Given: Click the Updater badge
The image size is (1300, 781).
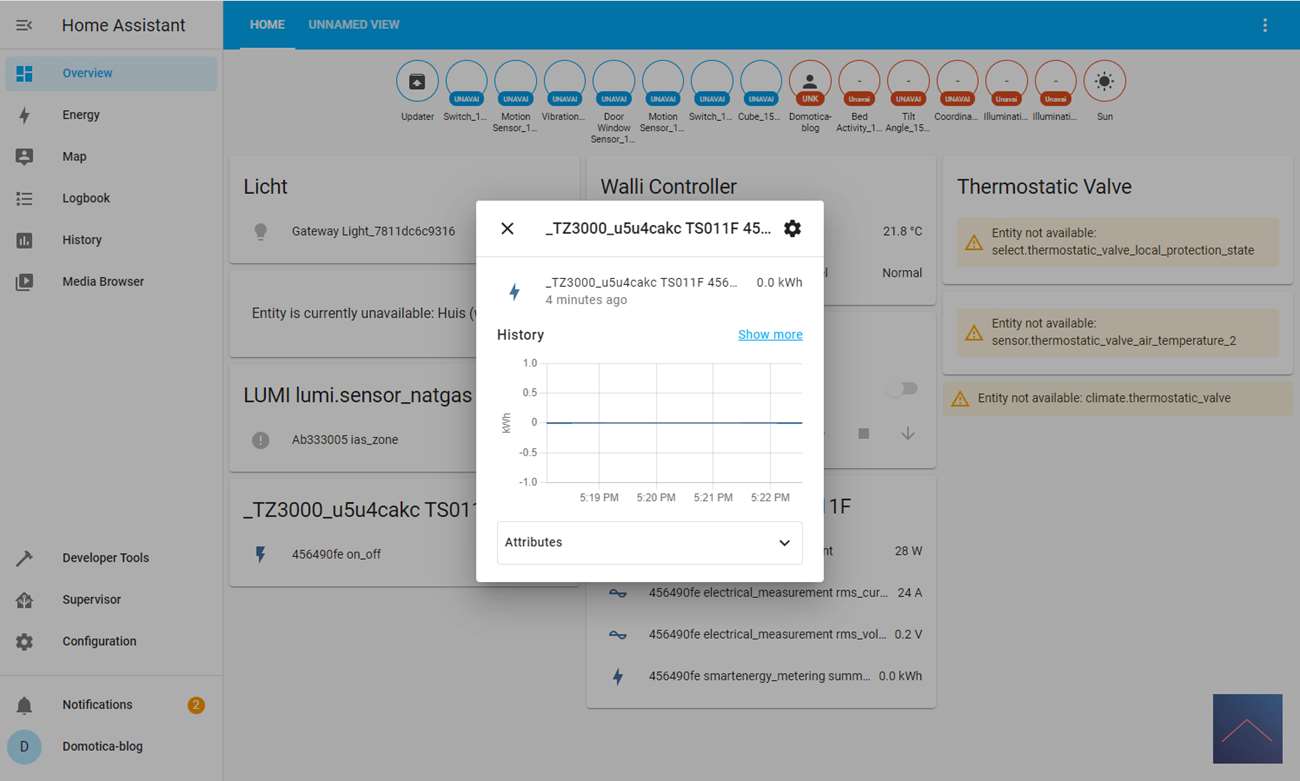Looking at the screenshot, I should pyautogui.click(x=417, y=82).
